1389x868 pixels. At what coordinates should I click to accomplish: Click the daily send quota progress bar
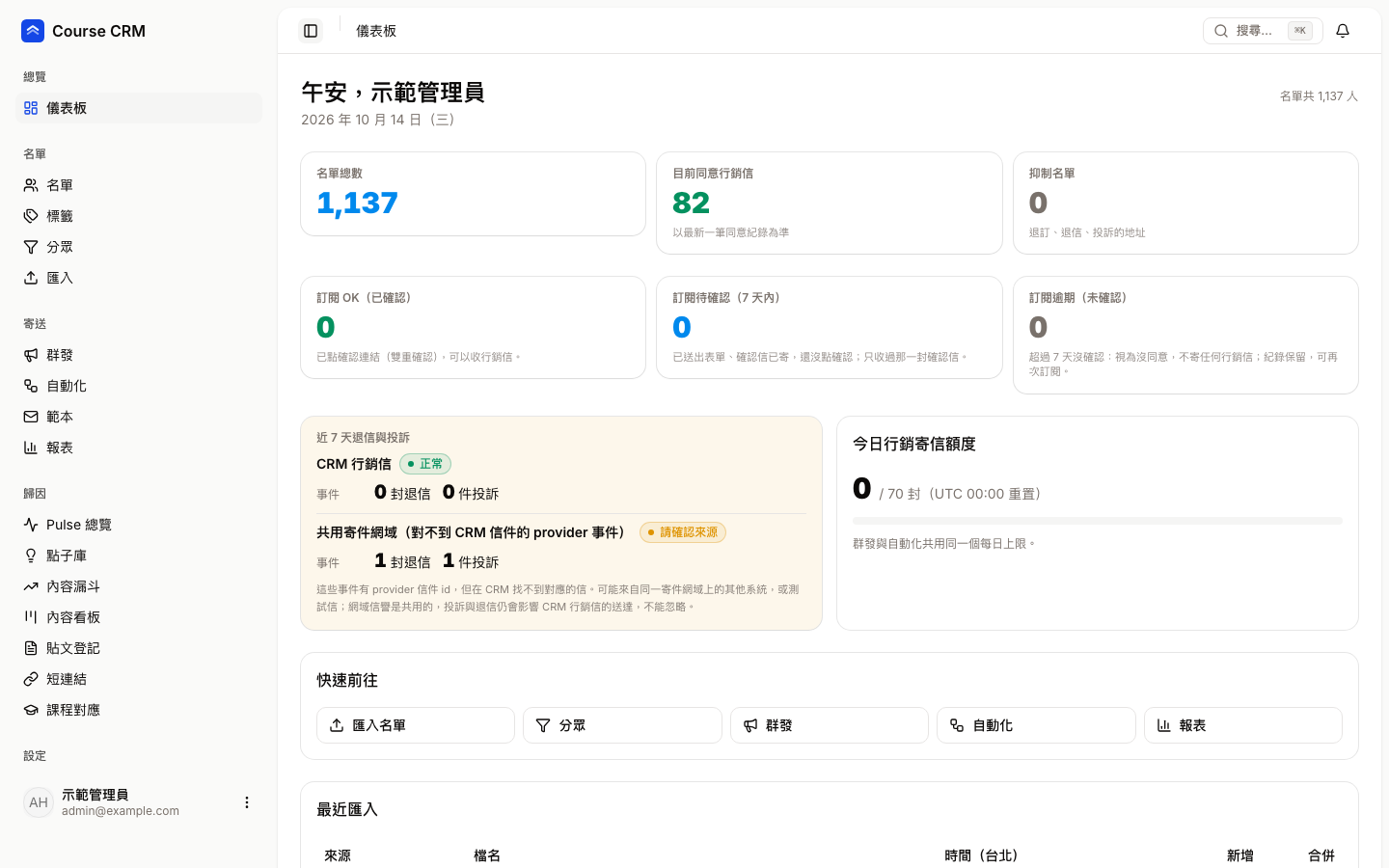[x=1098, y=521]
